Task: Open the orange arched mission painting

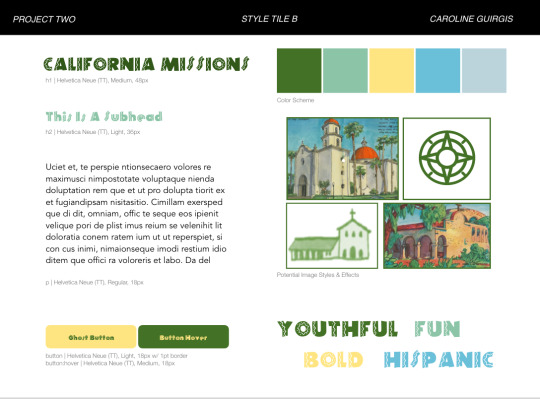Action: [x=437, y=236]
